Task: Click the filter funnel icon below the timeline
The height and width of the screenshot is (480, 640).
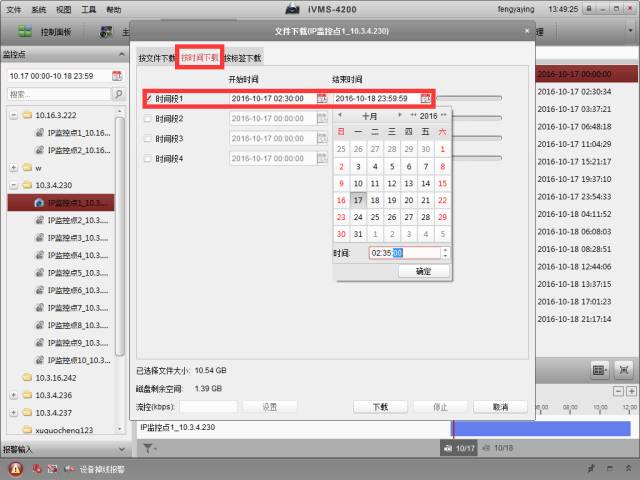Action: point(148,448)
